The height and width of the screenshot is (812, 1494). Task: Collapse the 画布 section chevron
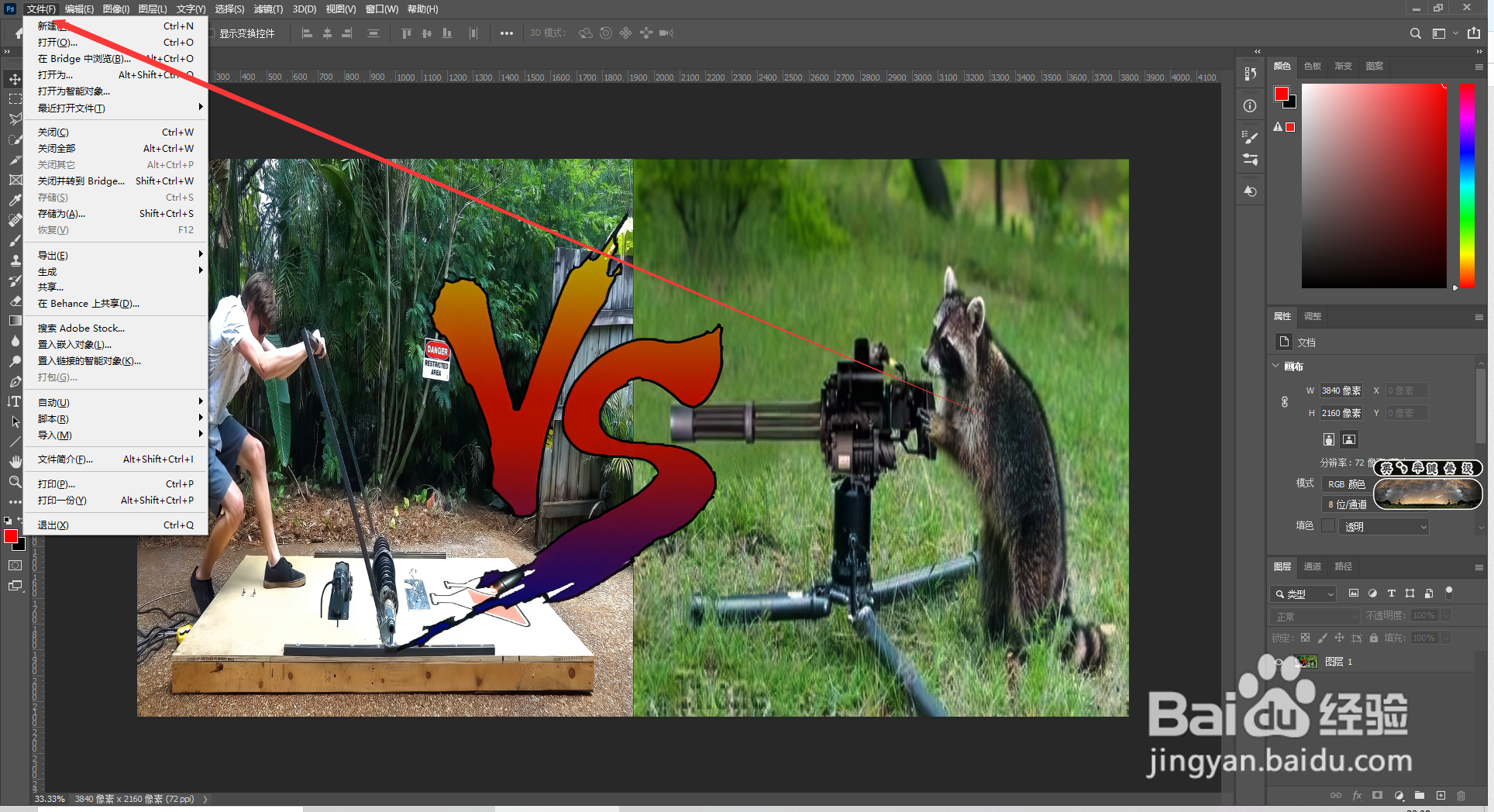click(x=1276, y=366)
